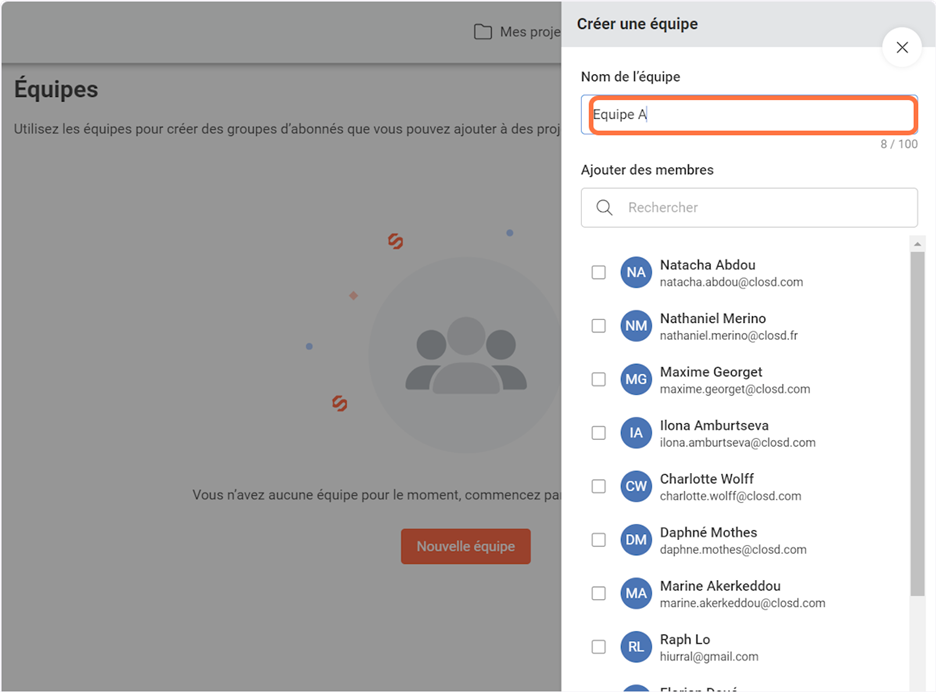Screen dimensions: 936x692
Task: Enable the checkbox for Marine Akerkeddou
Action: click(598, 593)
